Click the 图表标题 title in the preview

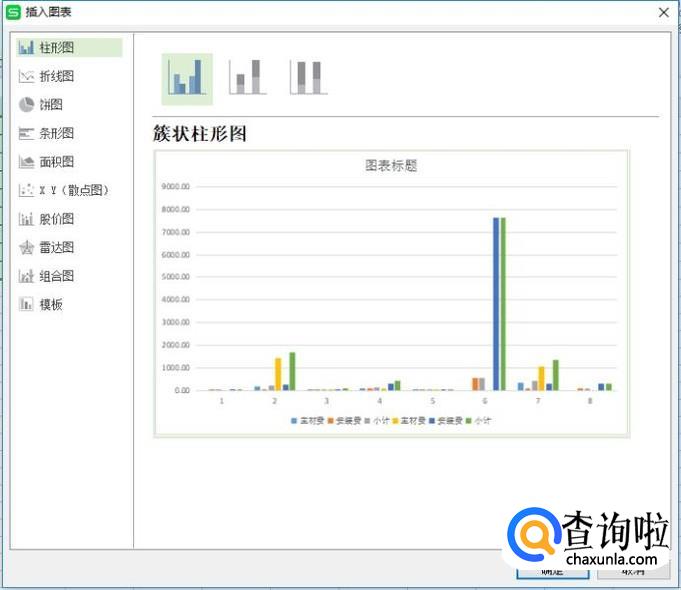point(391,166)
